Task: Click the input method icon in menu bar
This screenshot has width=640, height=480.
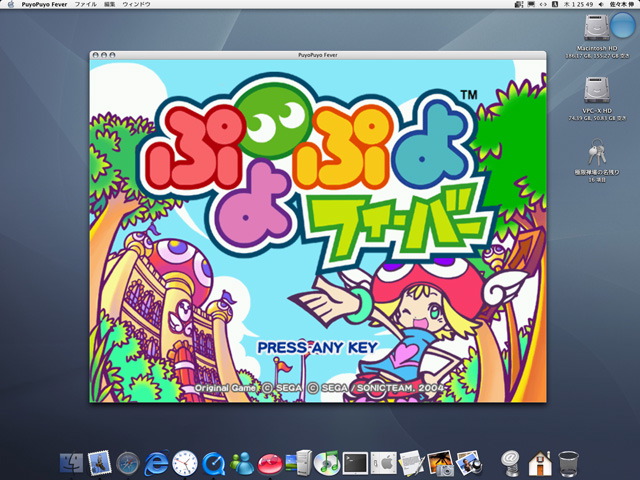Action: (555, 4)
